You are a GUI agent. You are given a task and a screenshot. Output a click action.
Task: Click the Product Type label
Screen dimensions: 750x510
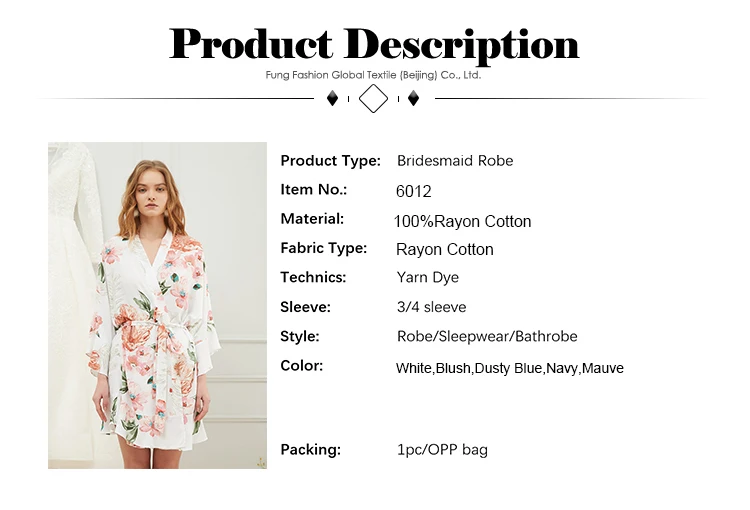(330, 161)
